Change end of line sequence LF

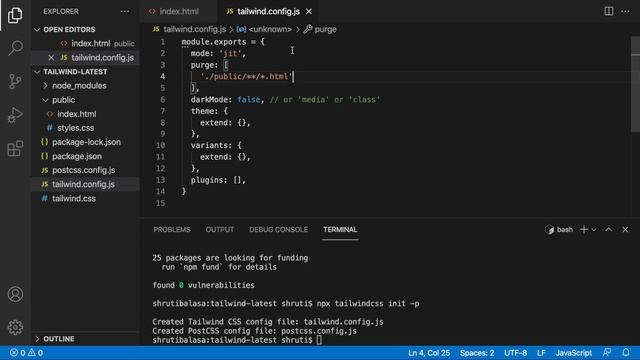[541, 353]
